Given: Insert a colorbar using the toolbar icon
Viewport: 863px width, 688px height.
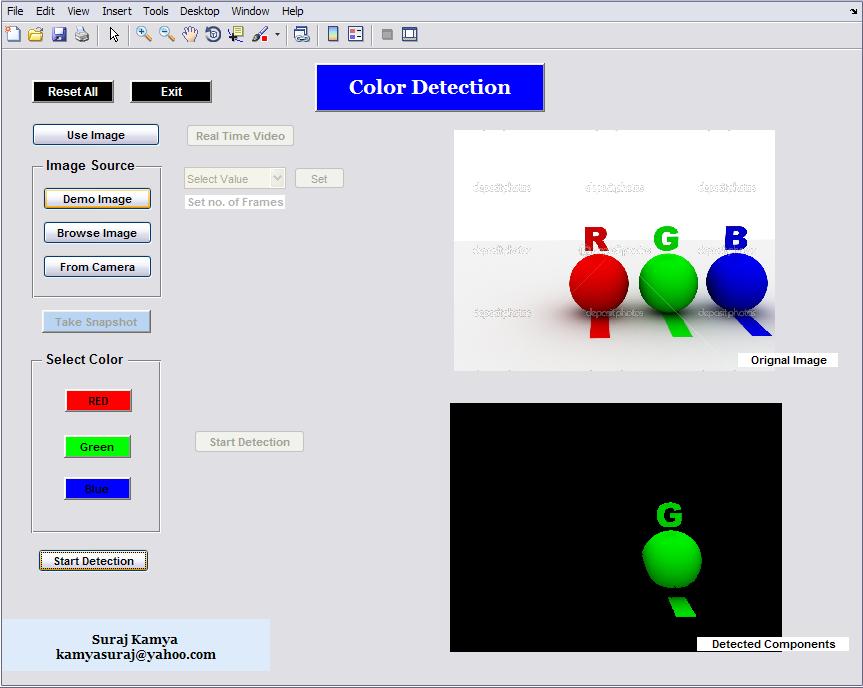Looking at the screenshot, I should (x=333, y=34).
